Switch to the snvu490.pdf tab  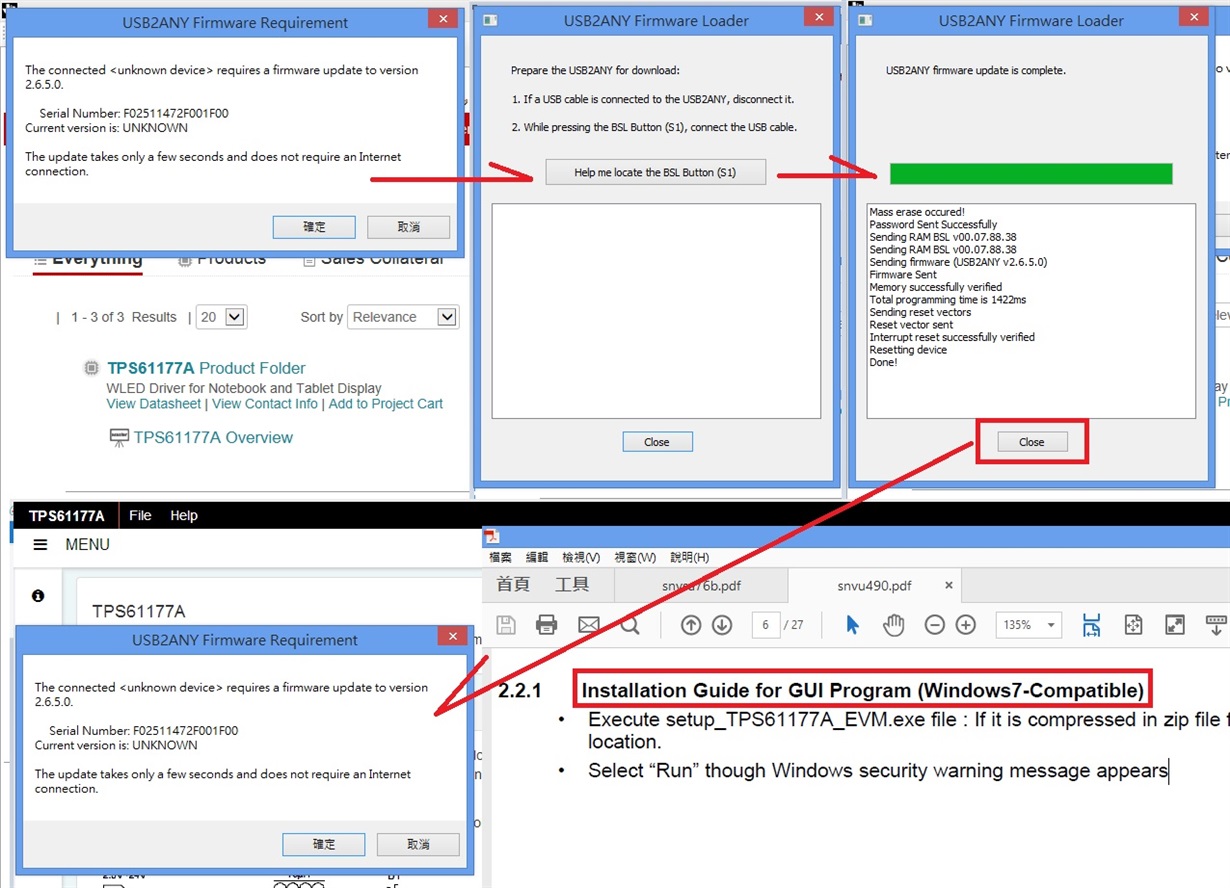tap(874, 585)
